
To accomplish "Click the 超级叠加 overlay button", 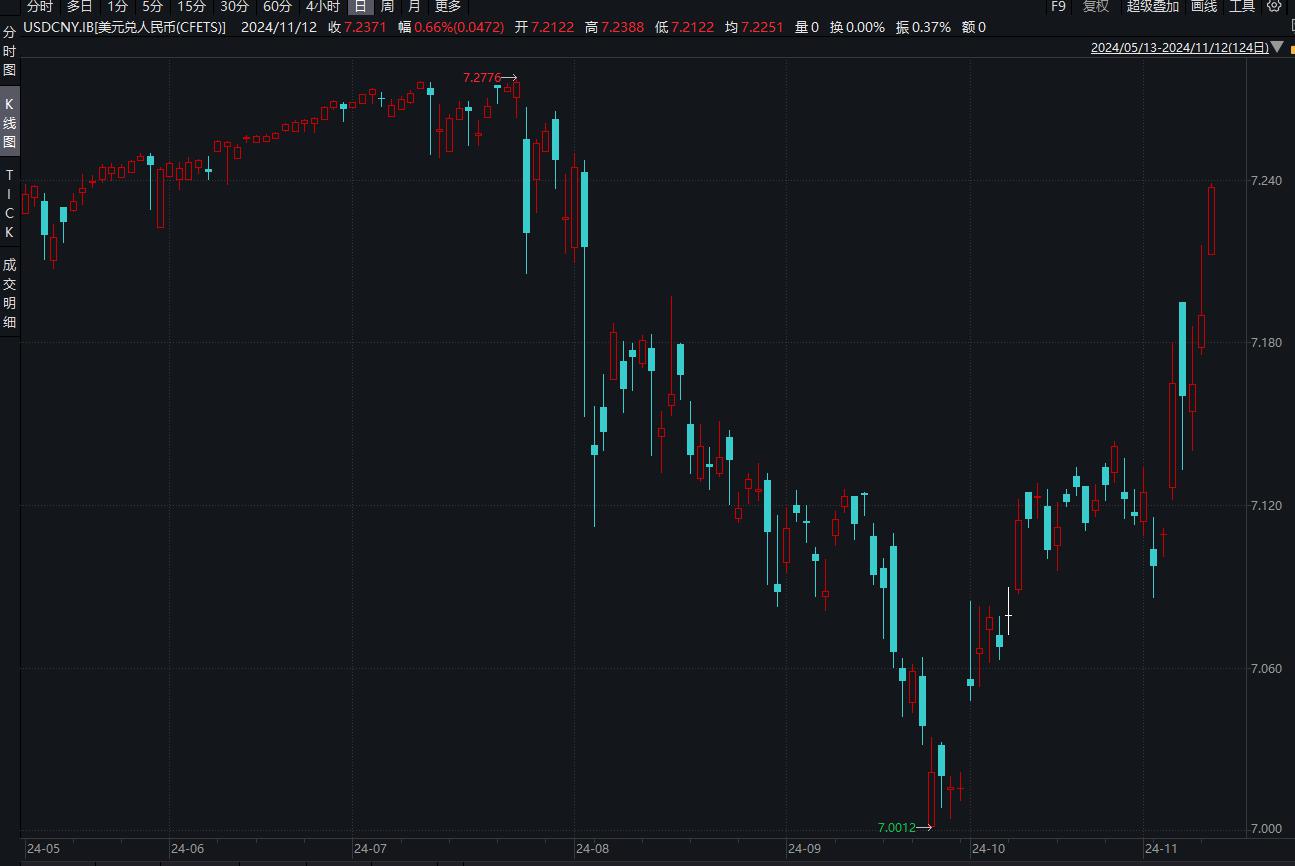I will click(1152, 6).
